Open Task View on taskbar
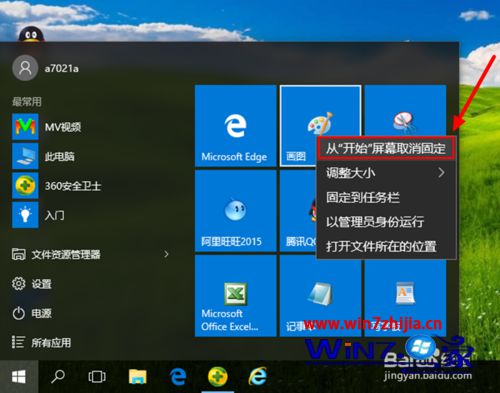This screenshot has width=500, height=393. tap(97, 377)
